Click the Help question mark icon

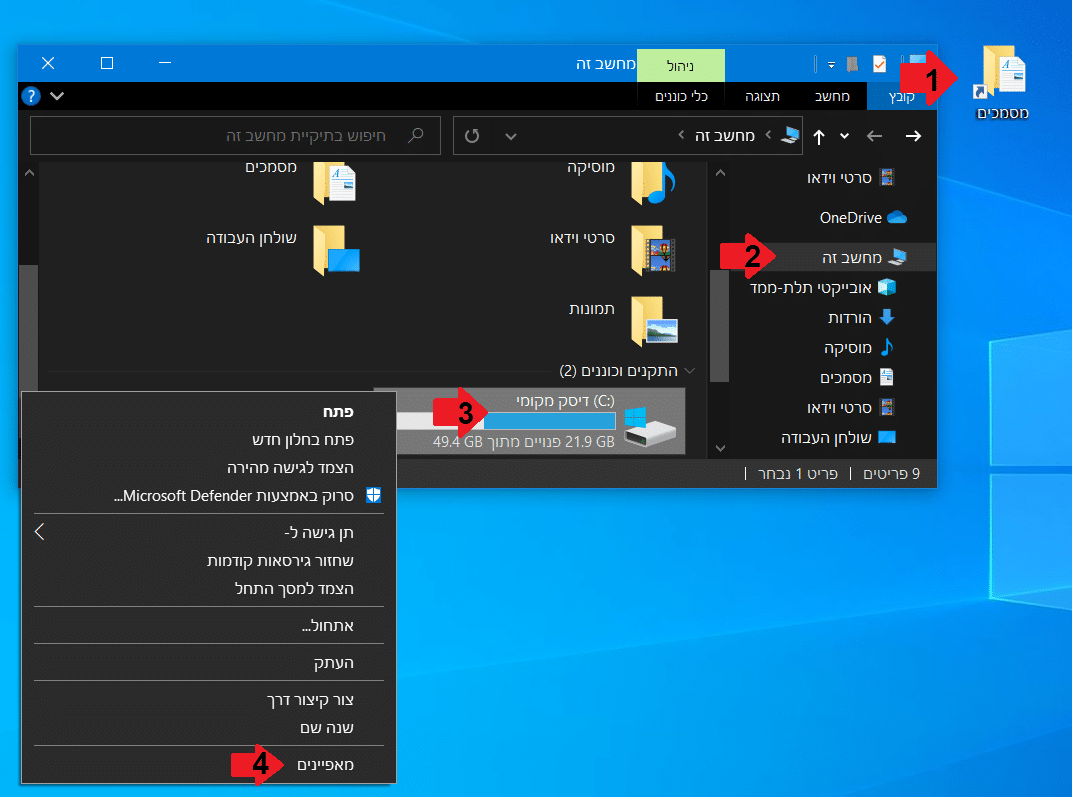pyautogui.click(x=31, y=96)
